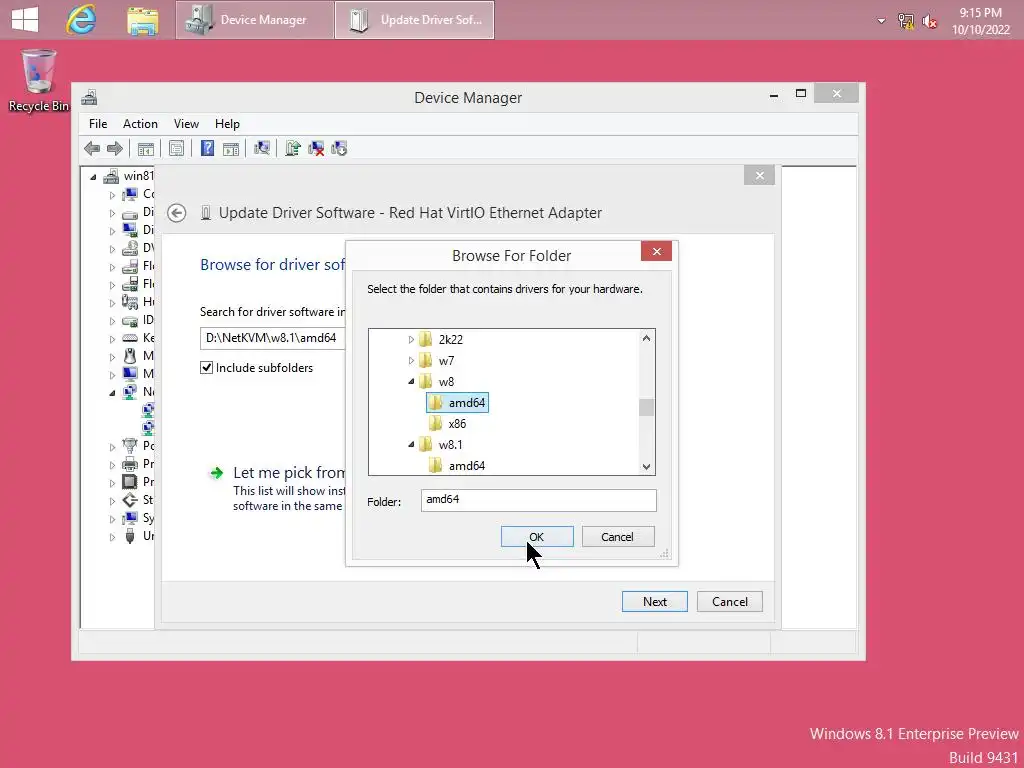Open the File menu in Device Manager
The image size is (1024, 768).
pyautogui.click(x=98, y=123)
